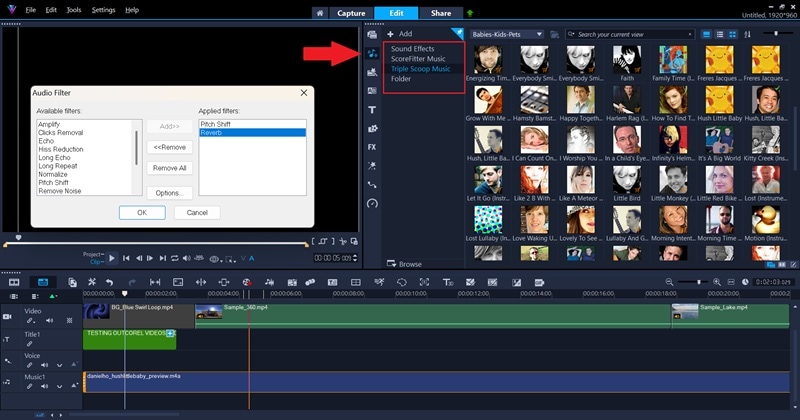Image resolution: width=800 pixels, height=420 pixels.
Task: Toggle ripple editing on Title1 track
Action: 30,344
